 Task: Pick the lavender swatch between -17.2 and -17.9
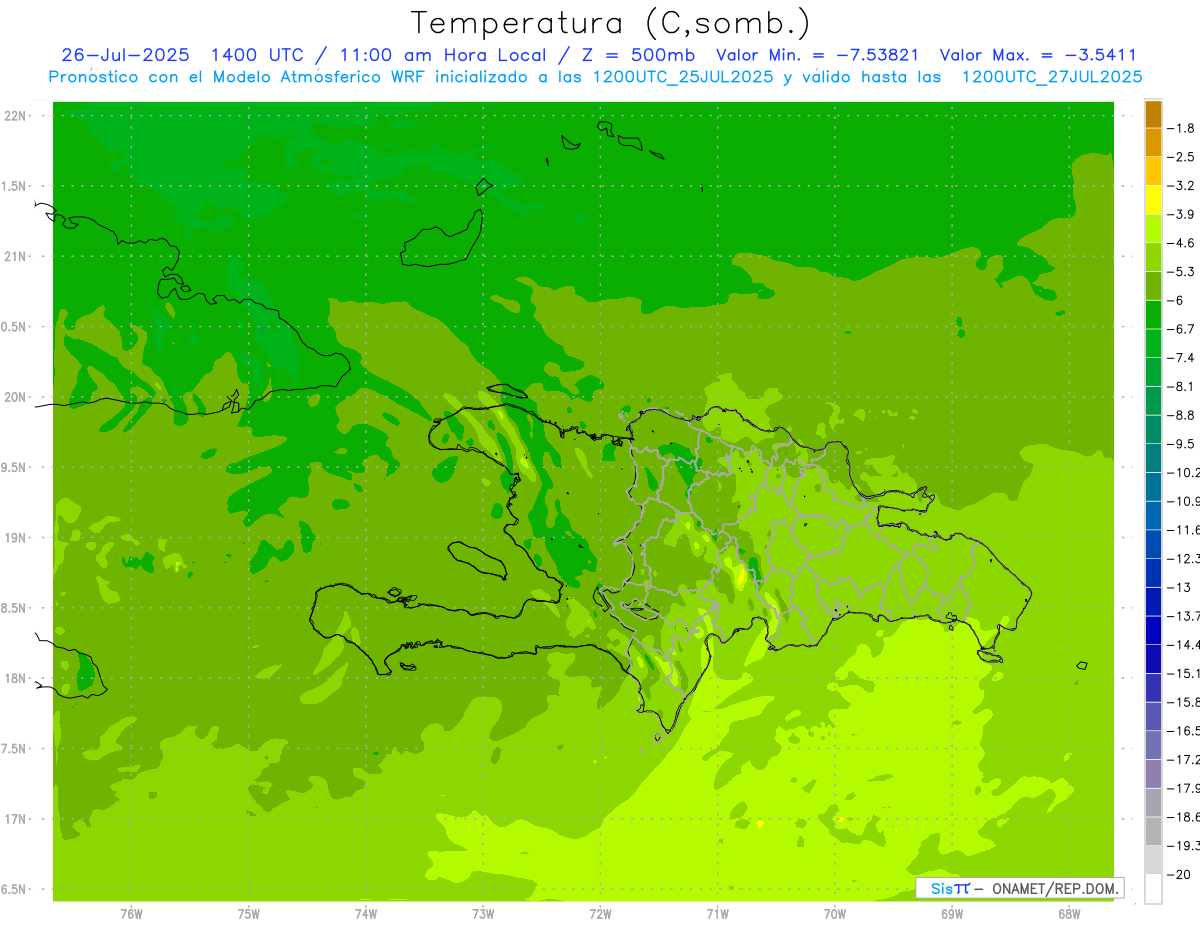pyautogui.click(x=1153, y=774)
